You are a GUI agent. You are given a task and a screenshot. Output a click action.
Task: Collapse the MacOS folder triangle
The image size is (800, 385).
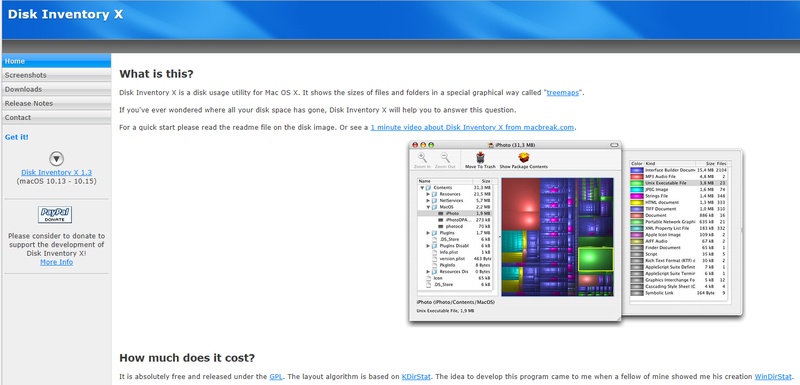tap(428, 207)
